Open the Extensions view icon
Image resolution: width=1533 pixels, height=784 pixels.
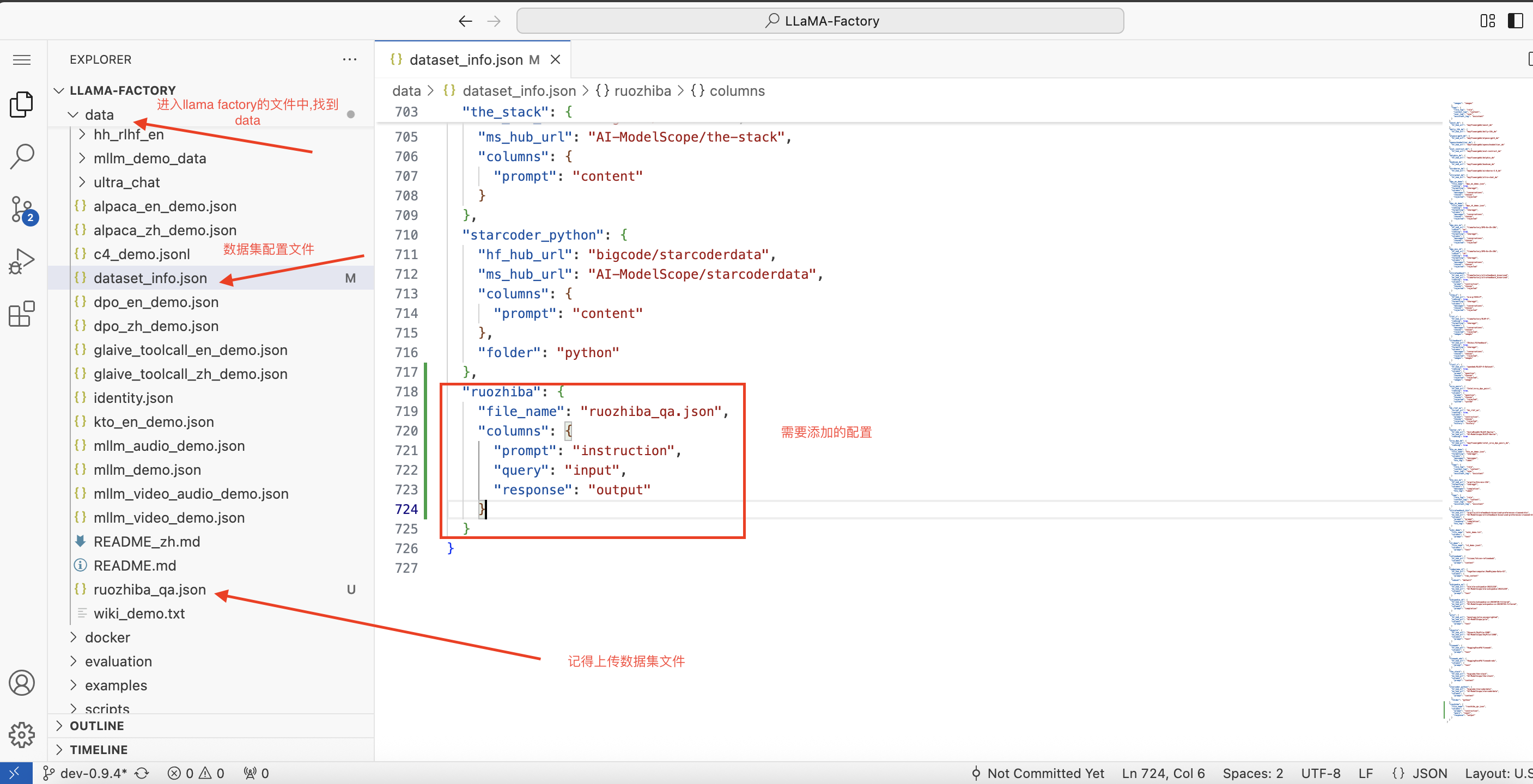[x=21, y=314]
